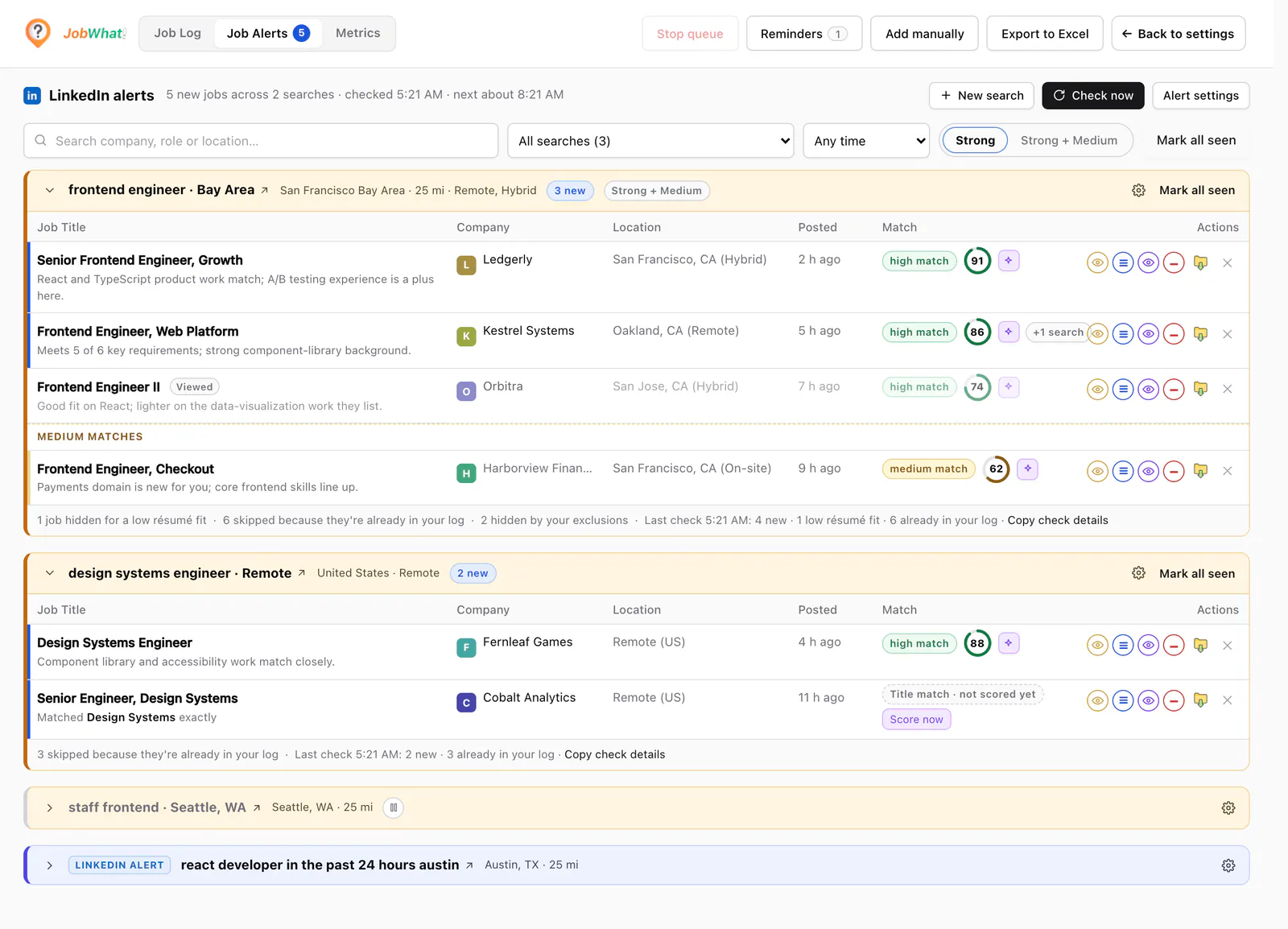The width and height of the screenshot is (1288, 929).
Task: Click the yellow eye icon in Orbitra row
Action: click(x=1097, y=390)
